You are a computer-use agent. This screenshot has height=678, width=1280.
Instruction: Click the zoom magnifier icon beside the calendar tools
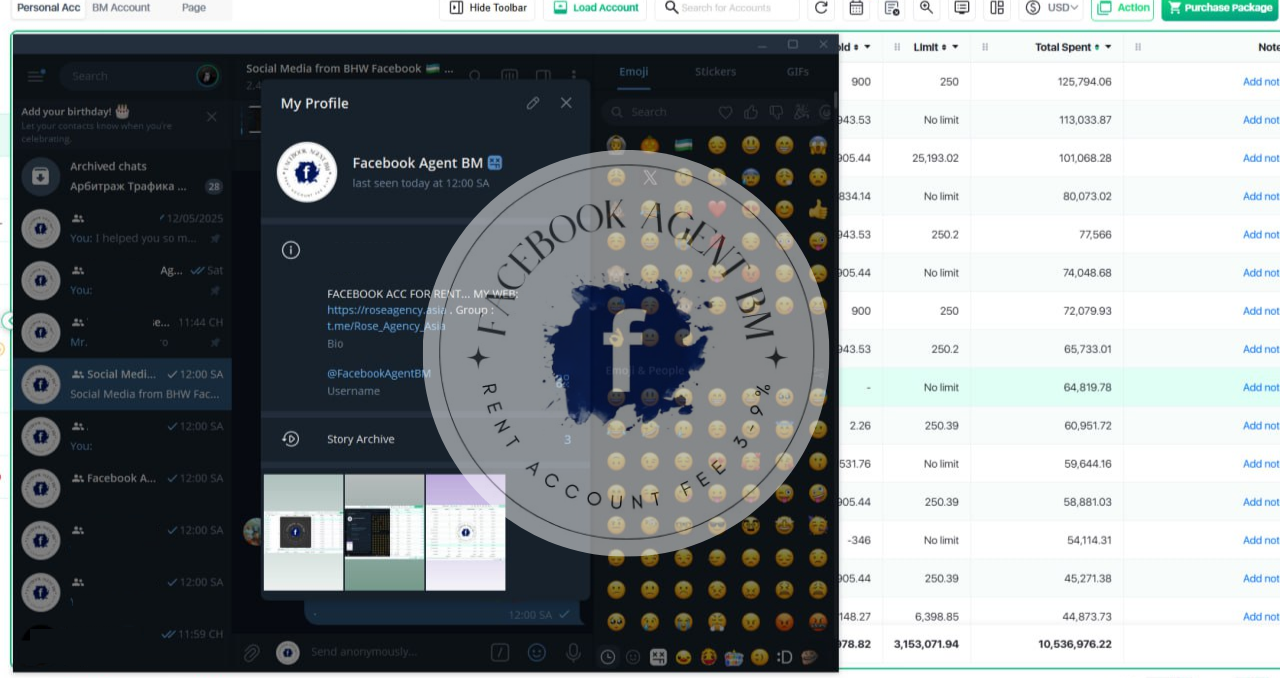click(x=926, y=8)
